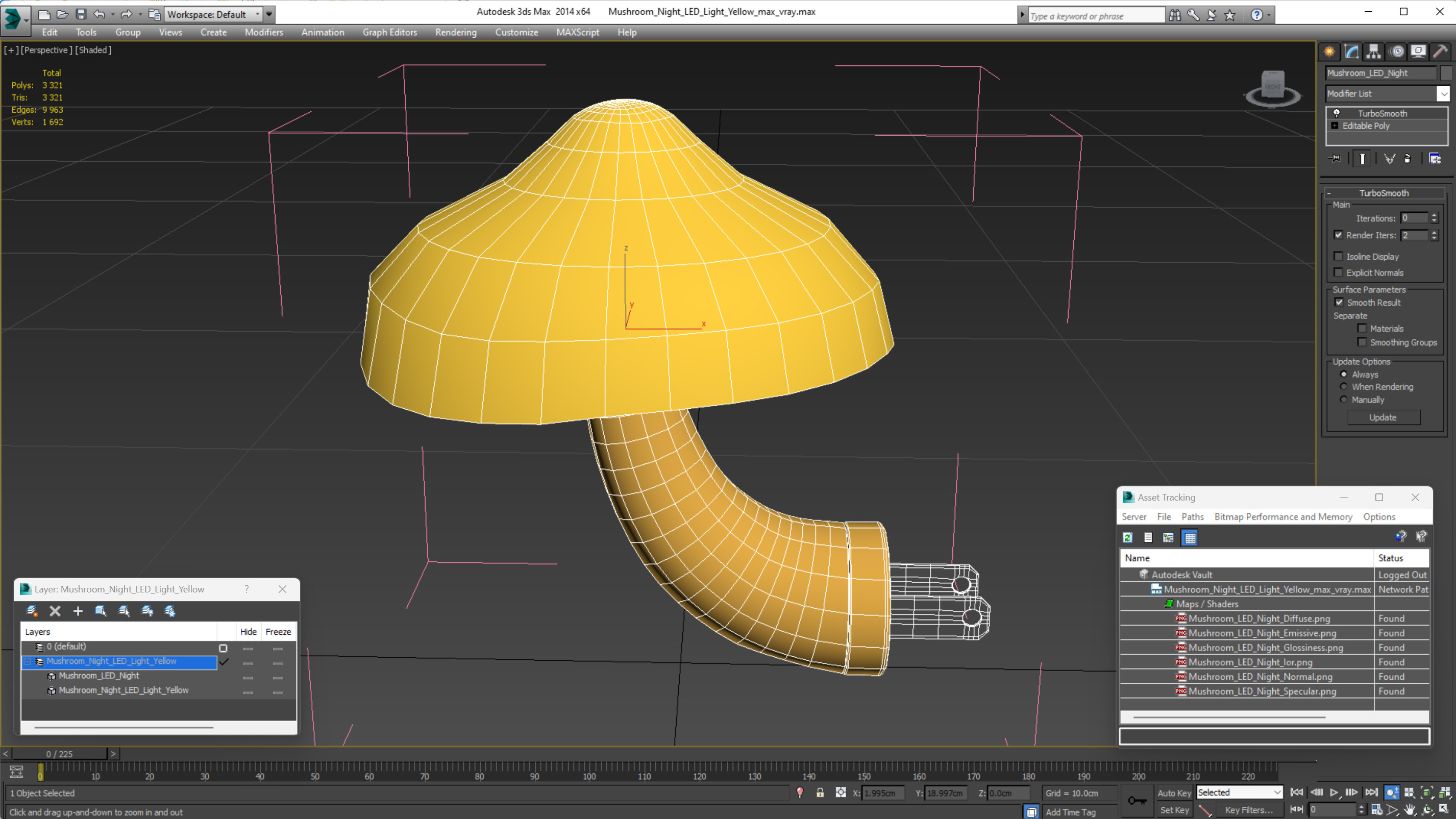Enable Separate by Smoothing Groups checkbox
The height and width of the screenshot is (819, 1456).
[x=1362, y=342]
